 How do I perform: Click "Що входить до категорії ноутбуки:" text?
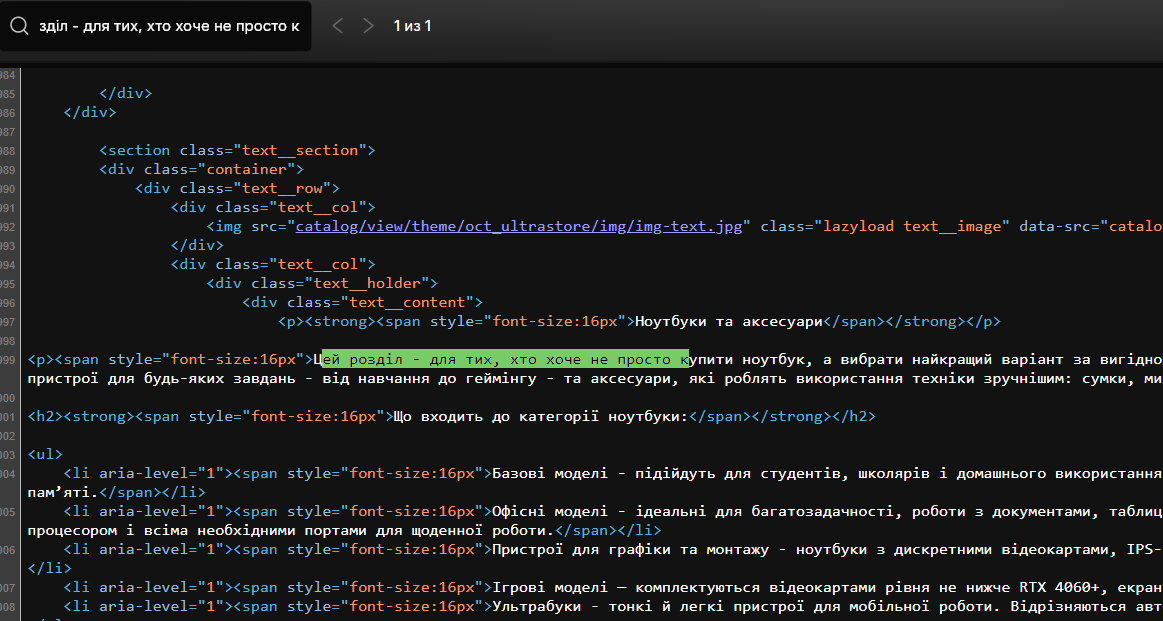(x=542, y=416)
